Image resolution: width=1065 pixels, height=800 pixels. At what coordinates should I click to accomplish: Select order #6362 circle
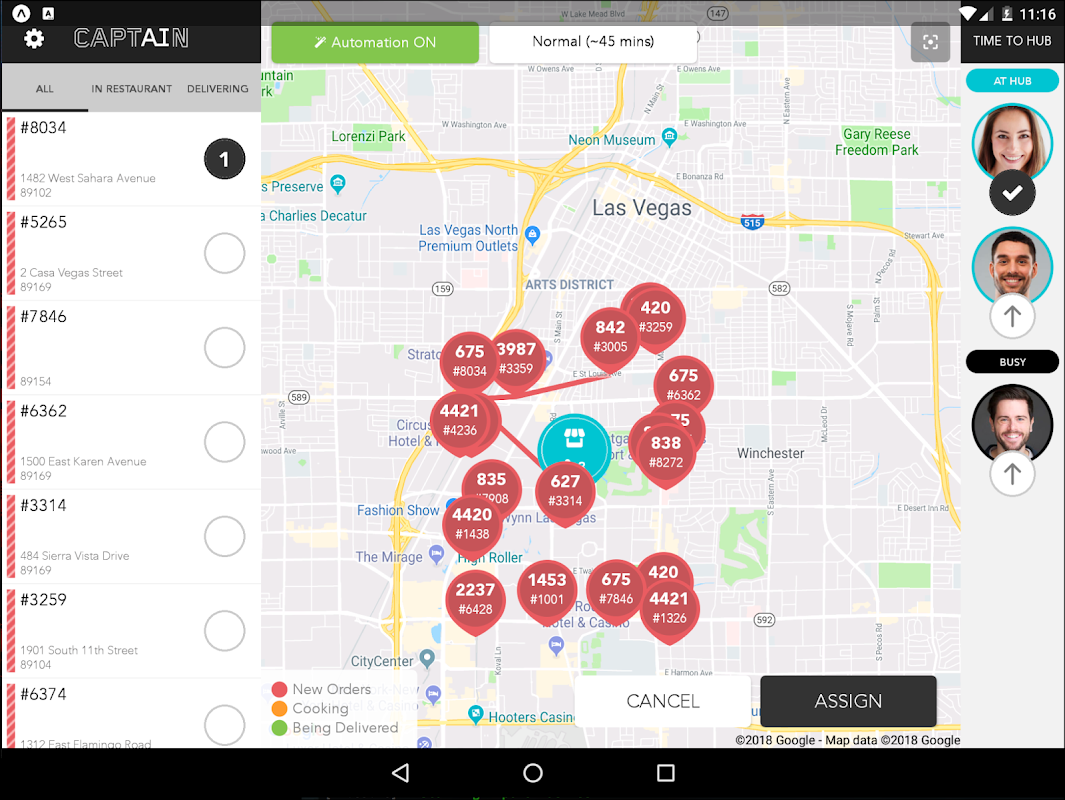pyautogui.click(x=224, y=442)
